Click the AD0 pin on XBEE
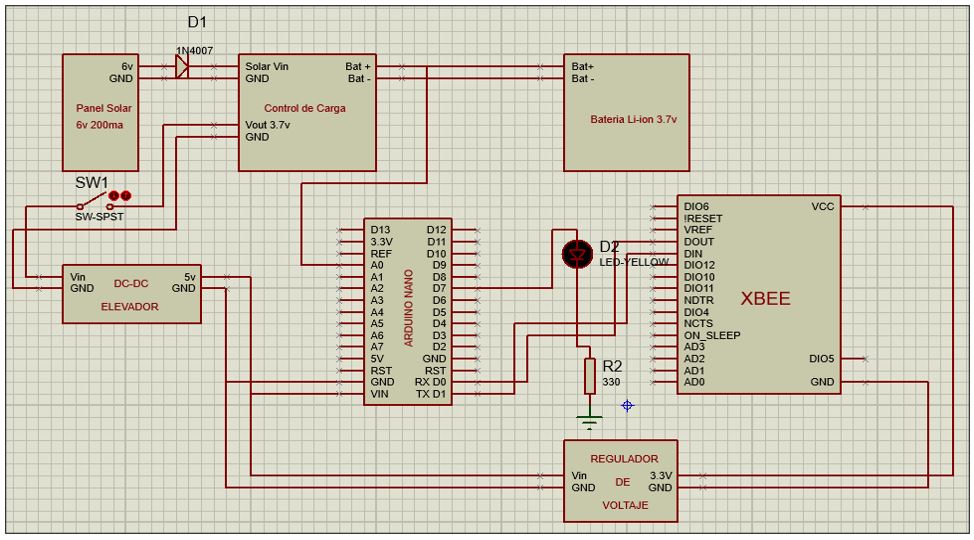Viewport: 974px width, 540px height. tap(694, 382)
